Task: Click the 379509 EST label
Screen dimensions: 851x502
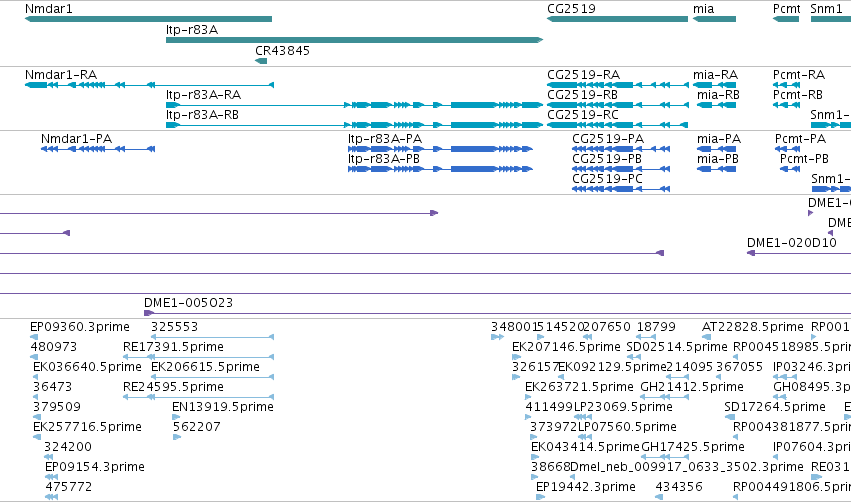Action: [x=57, y=406]
